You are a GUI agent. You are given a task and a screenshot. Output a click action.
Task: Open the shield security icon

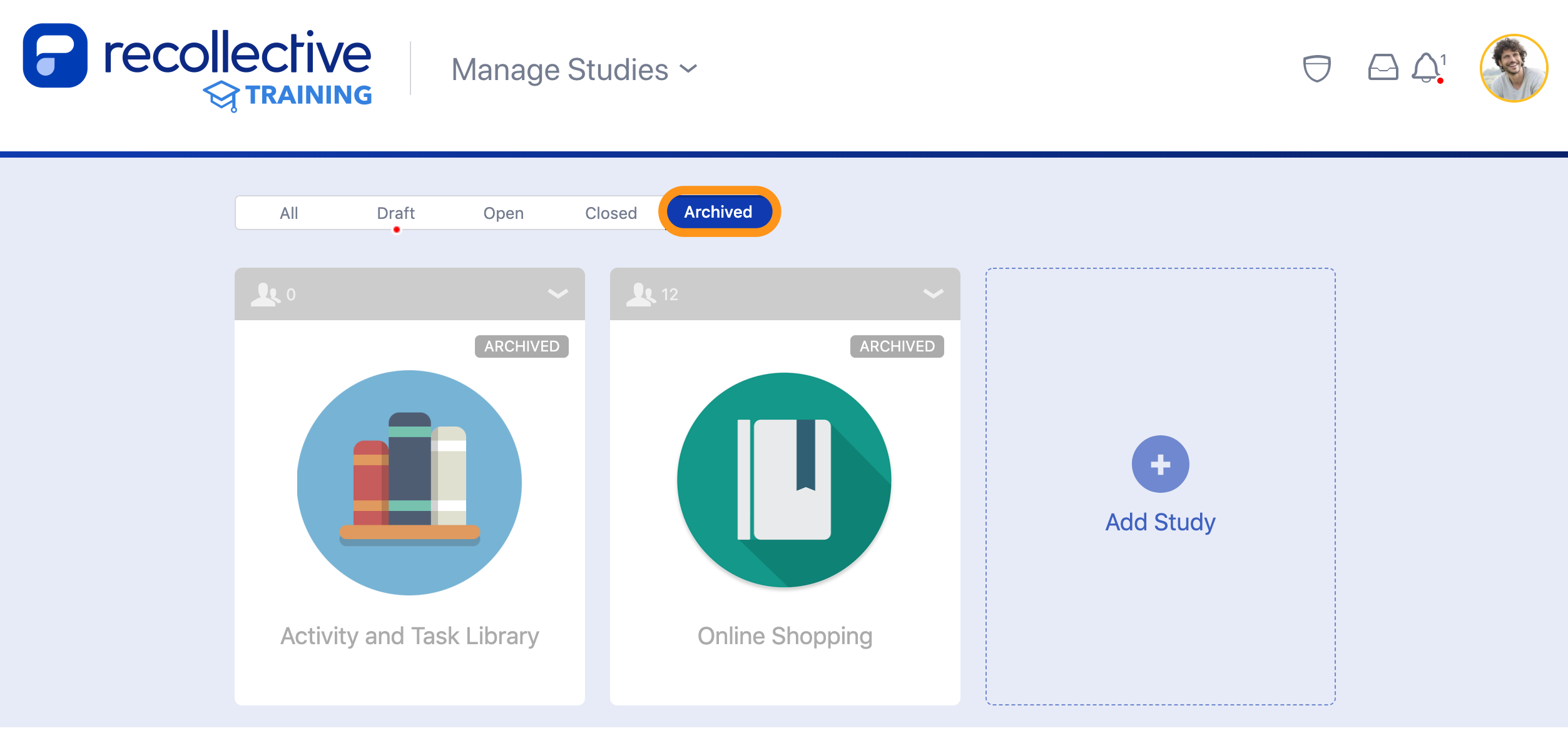point(1316,68)
